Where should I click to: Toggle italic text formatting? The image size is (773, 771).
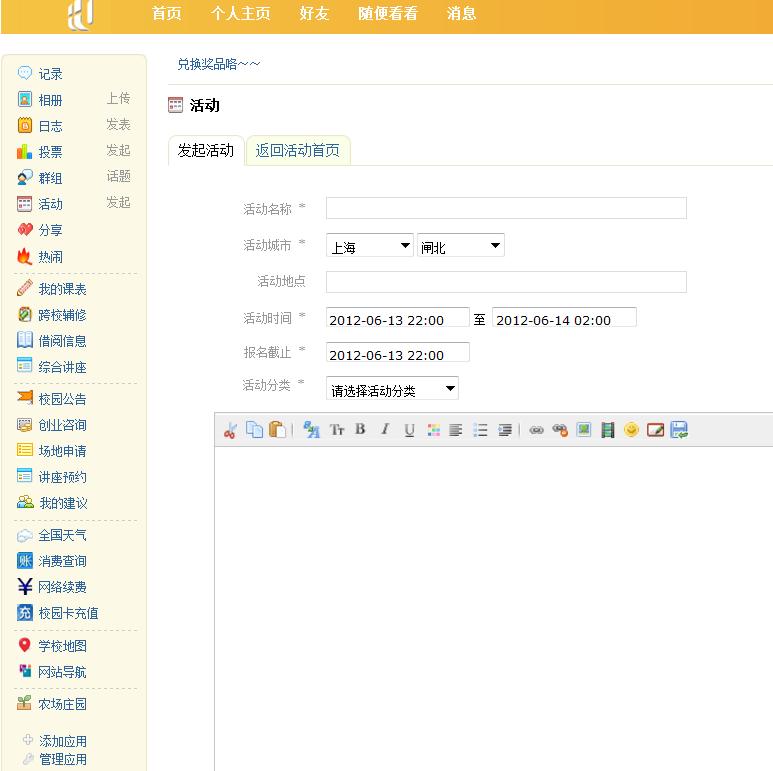coord(384,430)
